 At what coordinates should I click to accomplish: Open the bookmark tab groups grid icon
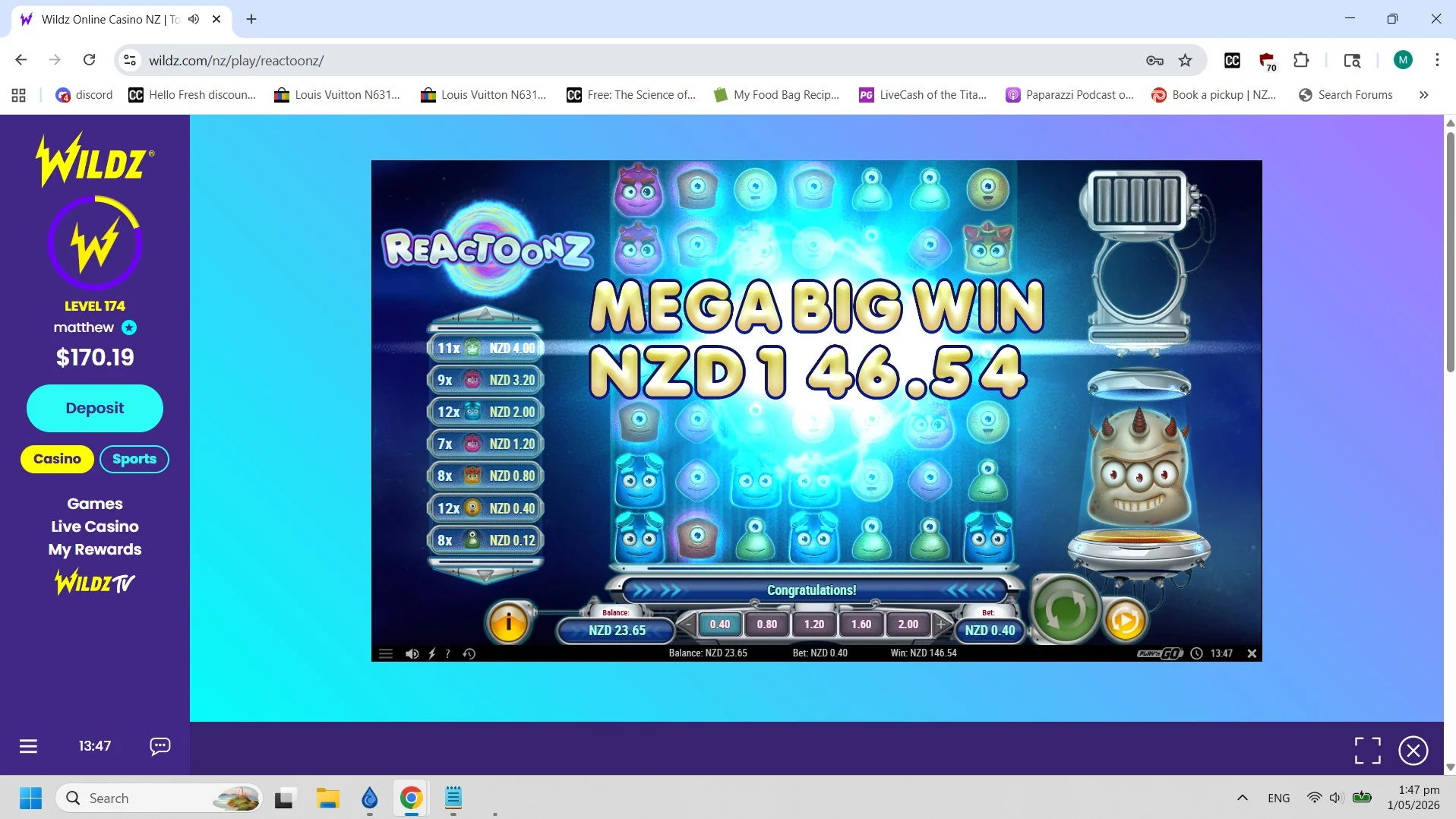coord(19,95)
